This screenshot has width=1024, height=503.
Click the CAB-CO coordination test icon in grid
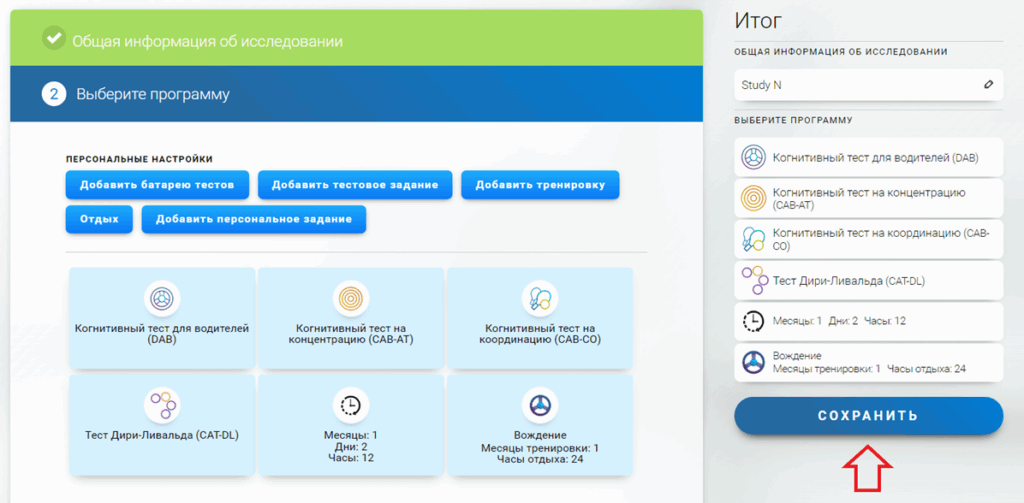(539, 298)
